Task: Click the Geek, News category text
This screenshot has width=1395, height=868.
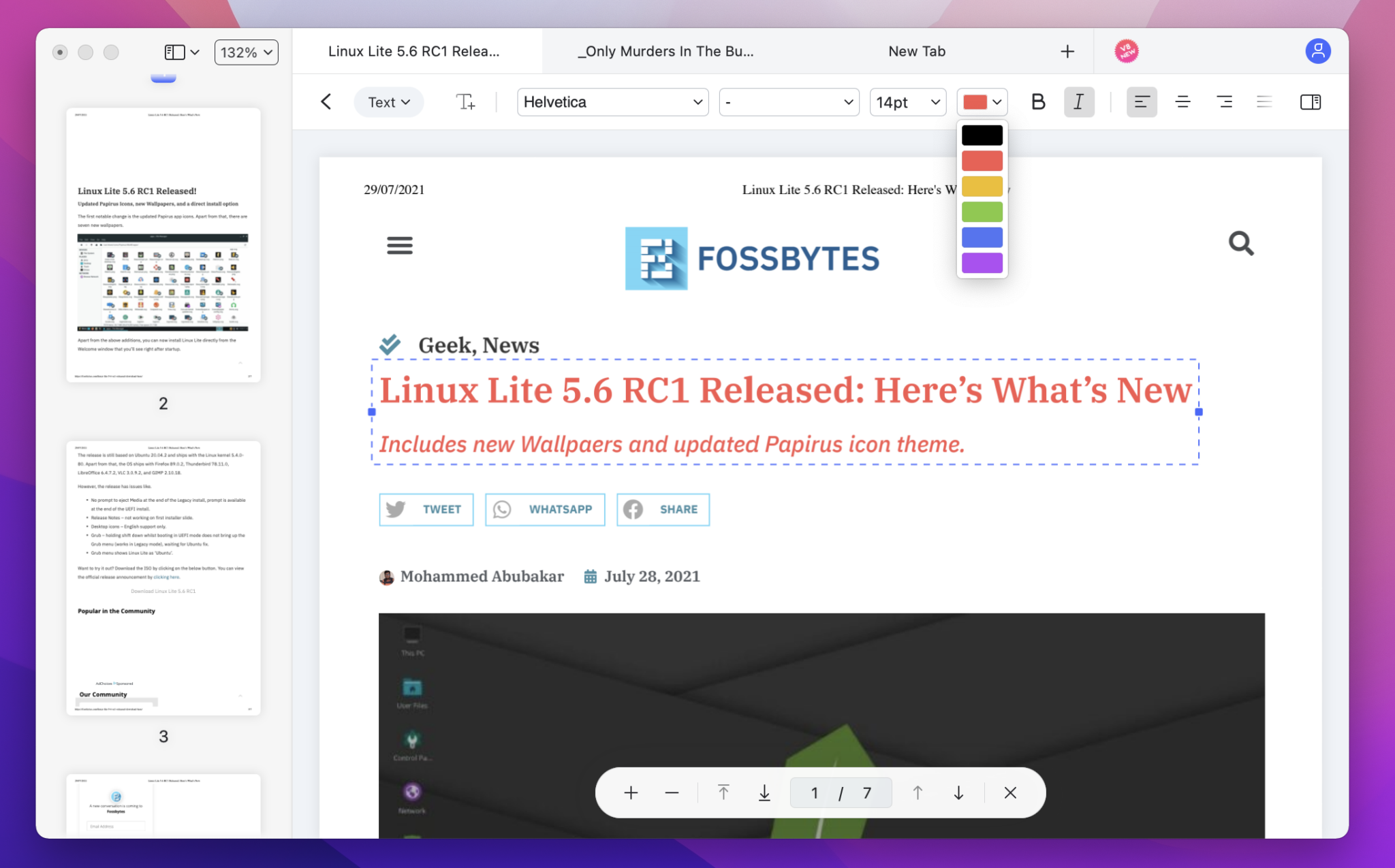Action: [478, 345]
